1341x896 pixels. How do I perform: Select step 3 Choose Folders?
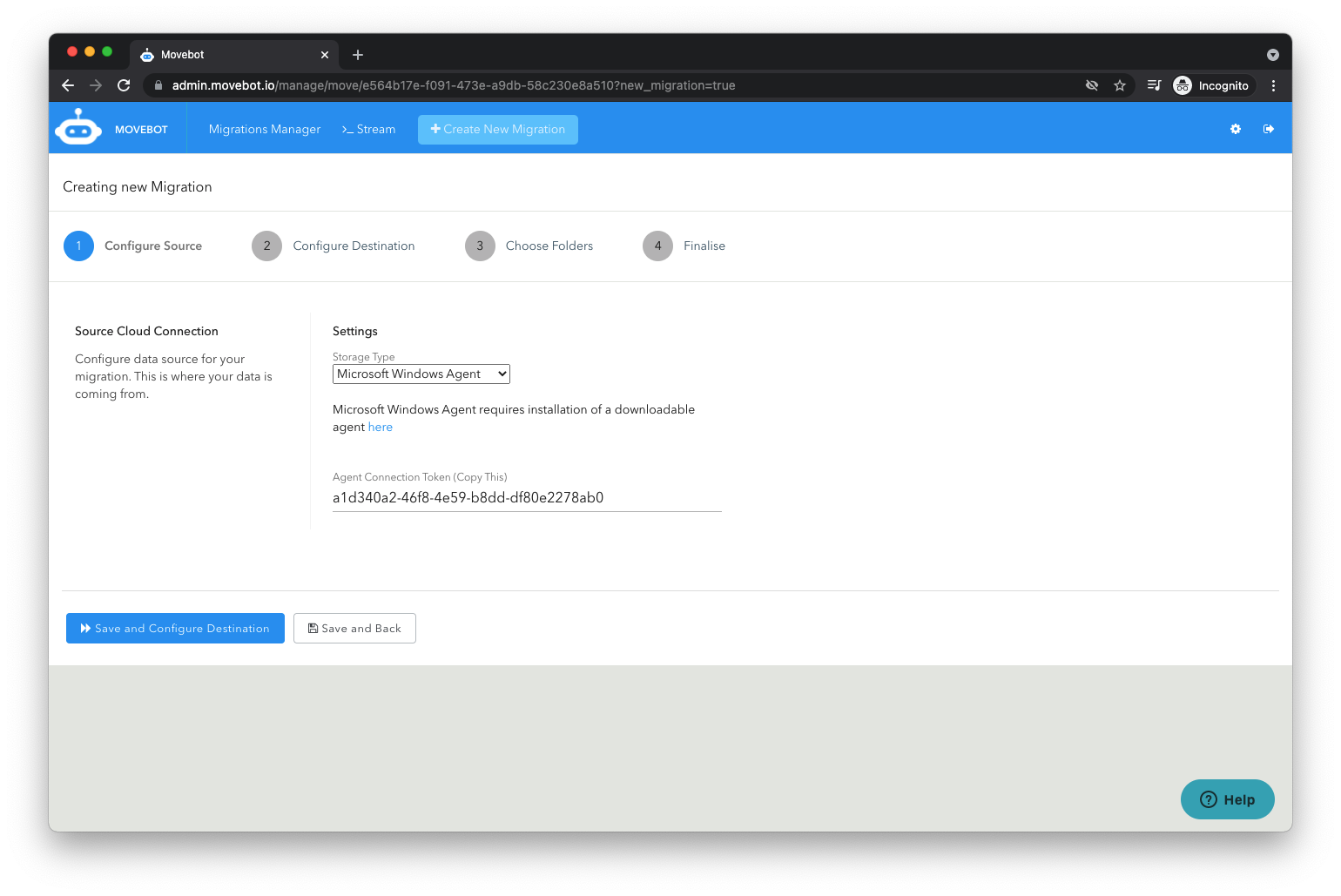[529, 246]
